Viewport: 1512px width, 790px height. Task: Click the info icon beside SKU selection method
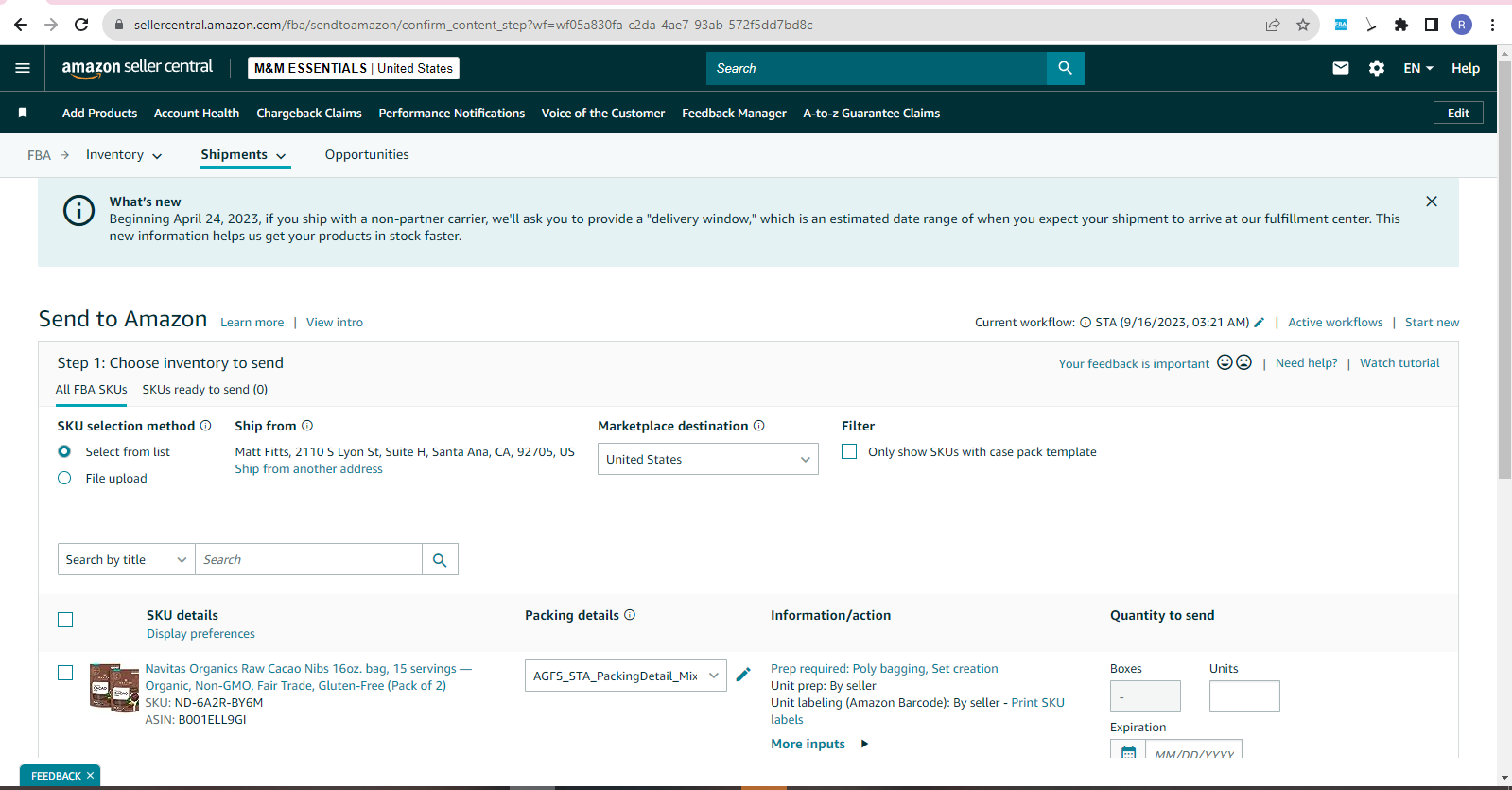tap(205, 426)
